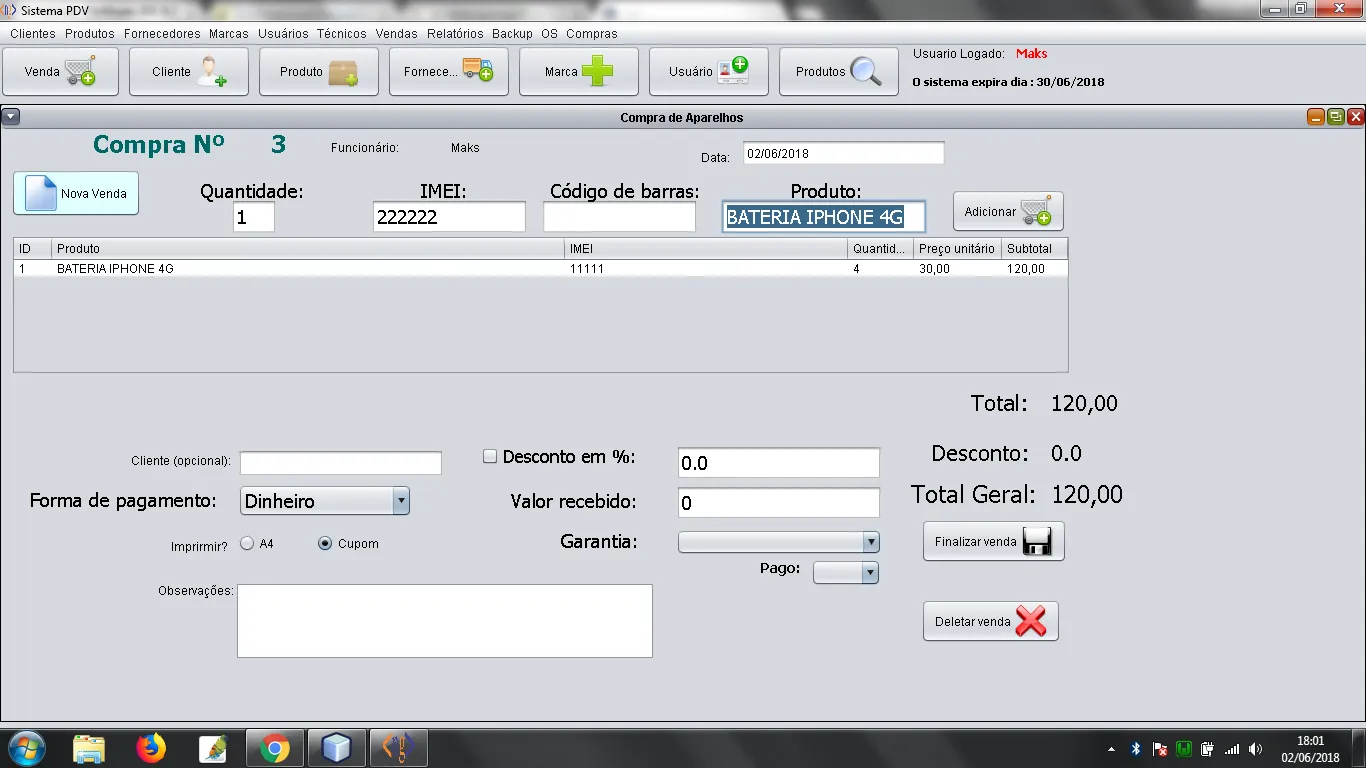Click the volume speaker tray icon

click(1256, 749)
